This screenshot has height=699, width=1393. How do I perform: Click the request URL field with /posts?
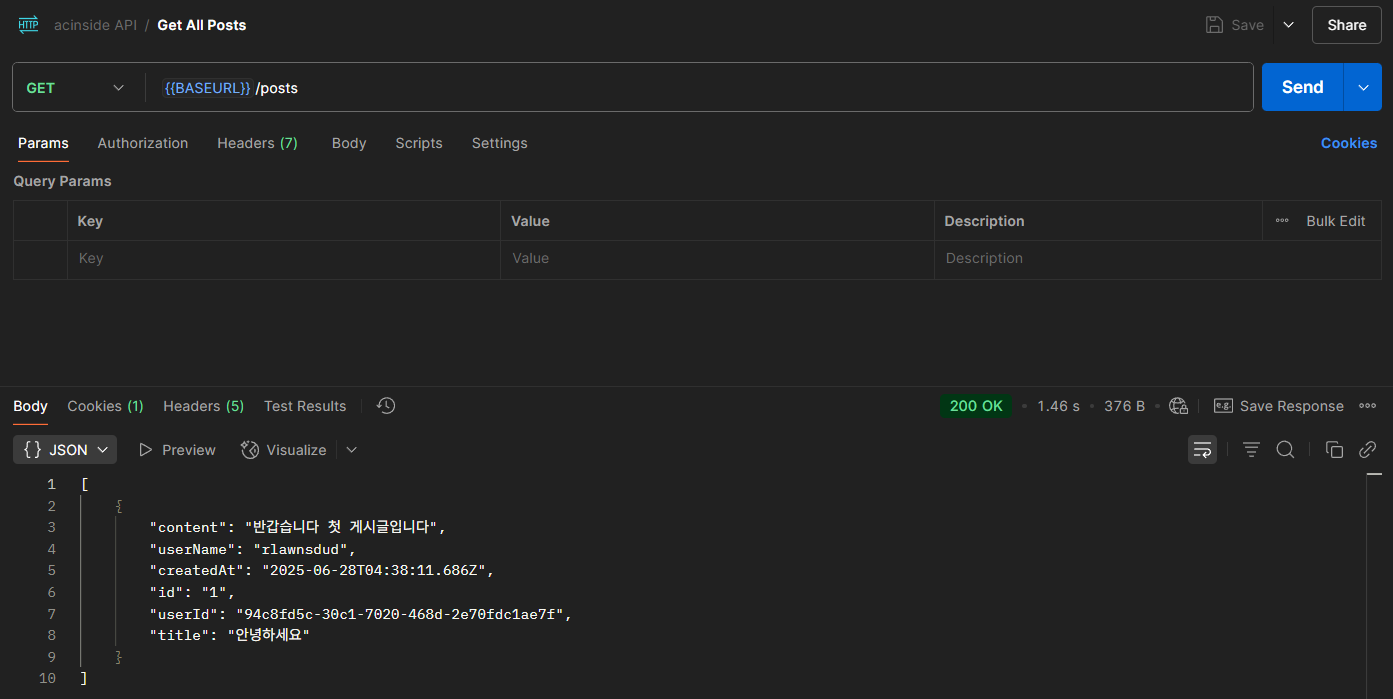pyautogui.click(x=699, y=88)
